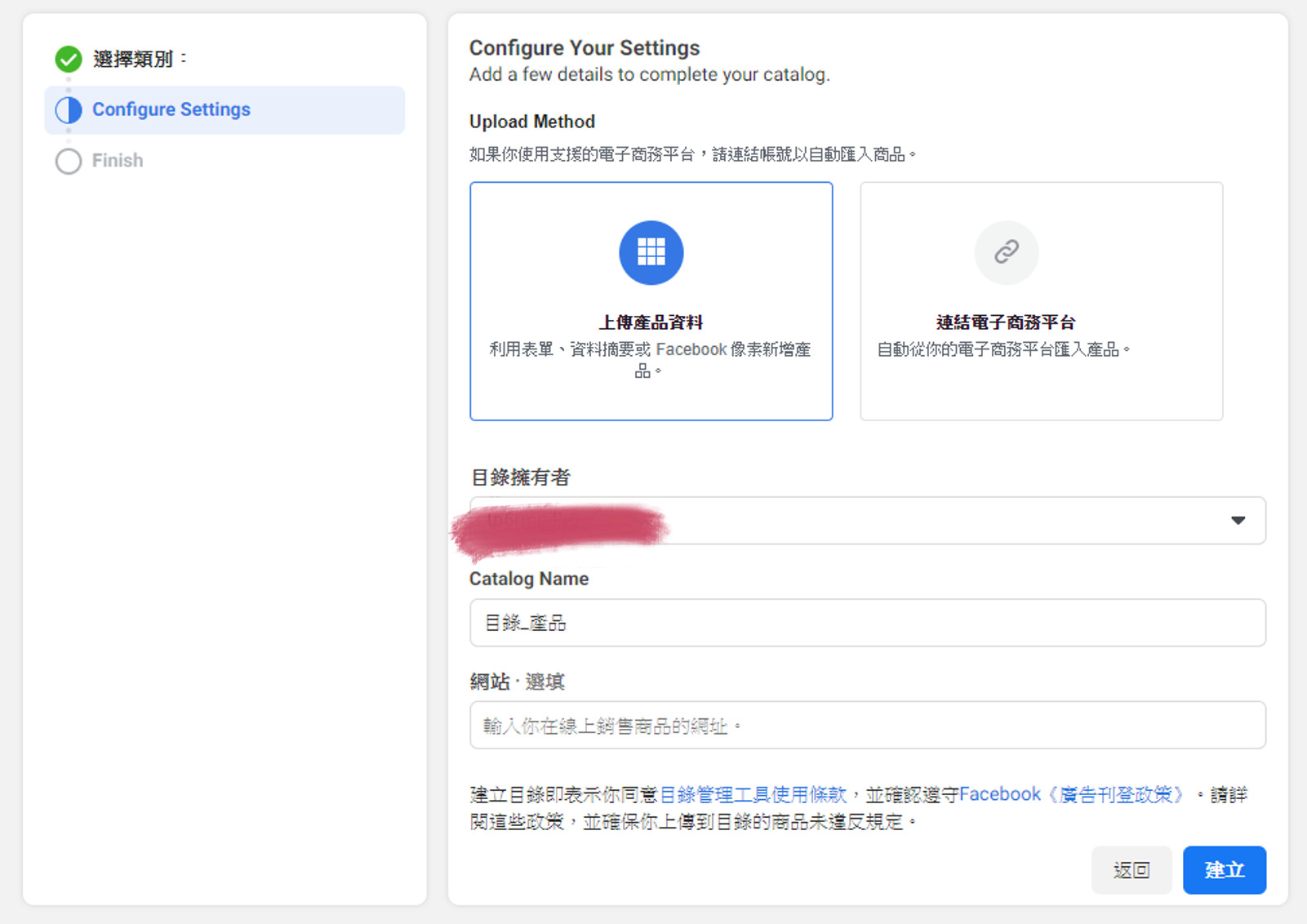Open the 廣告刊登政策 policy link
Image resolution: width=1307 pixels, height=924 pixels.
coord(1116,794)
